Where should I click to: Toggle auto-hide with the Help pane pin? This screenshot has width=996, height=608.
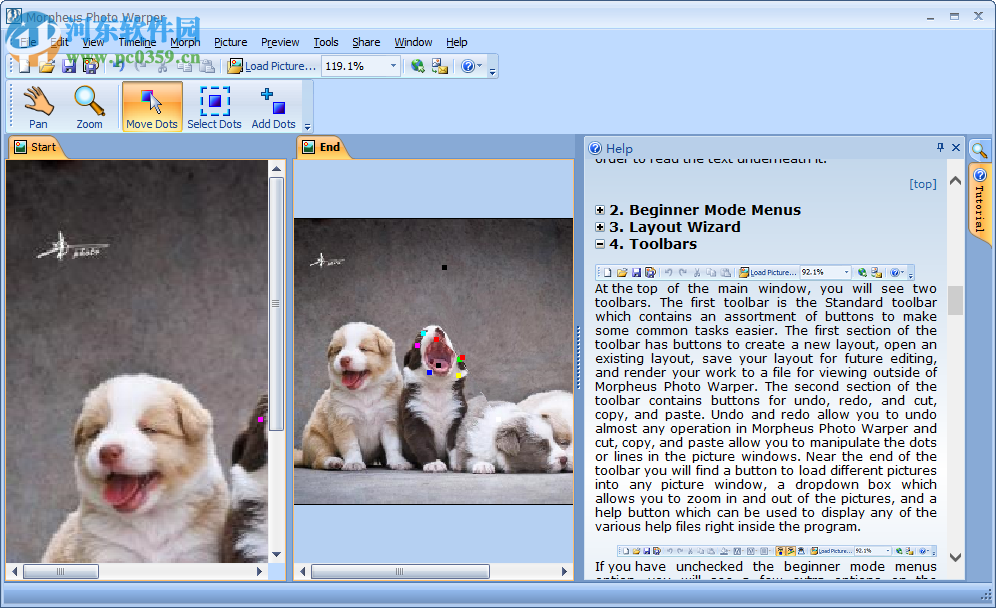click(940, 147)
